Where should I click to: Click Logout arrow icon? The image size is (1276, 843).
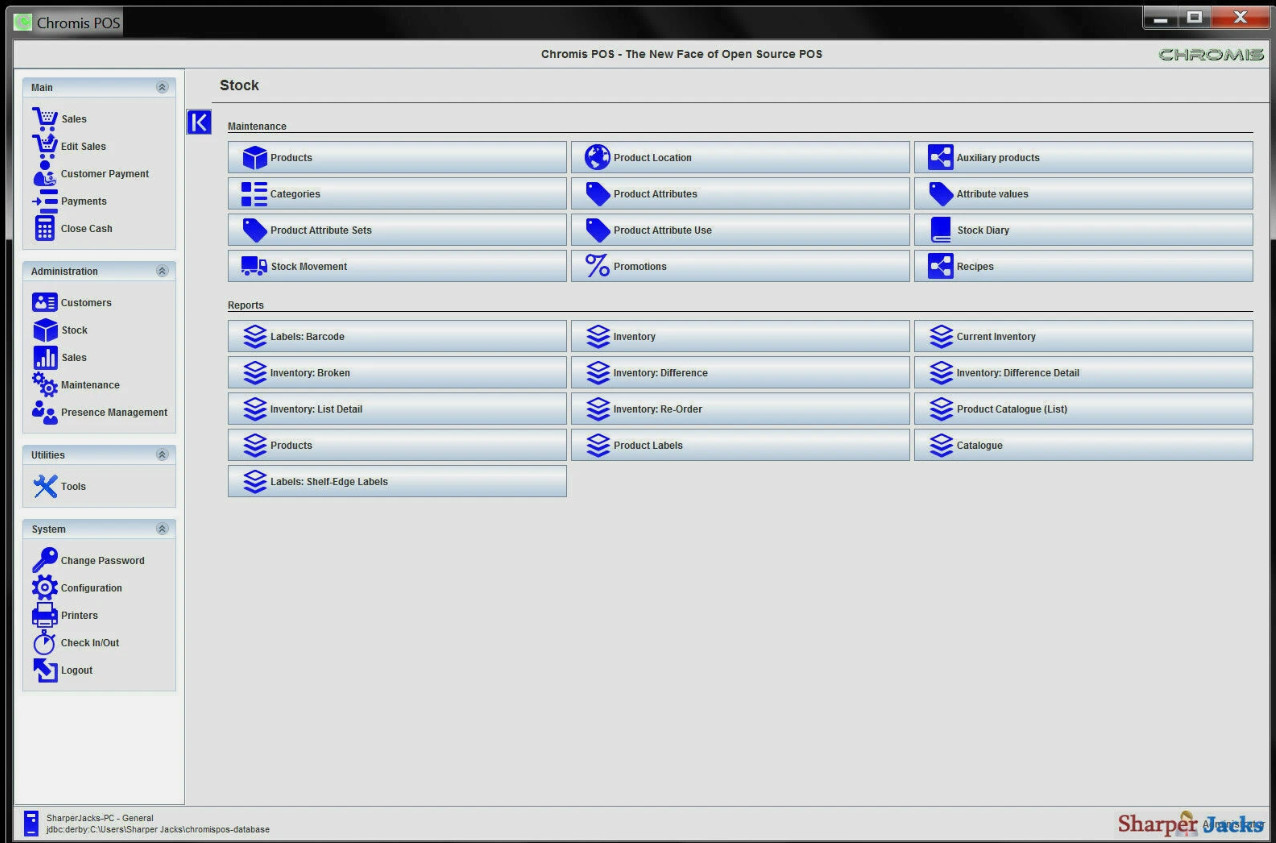coord(45,670)
